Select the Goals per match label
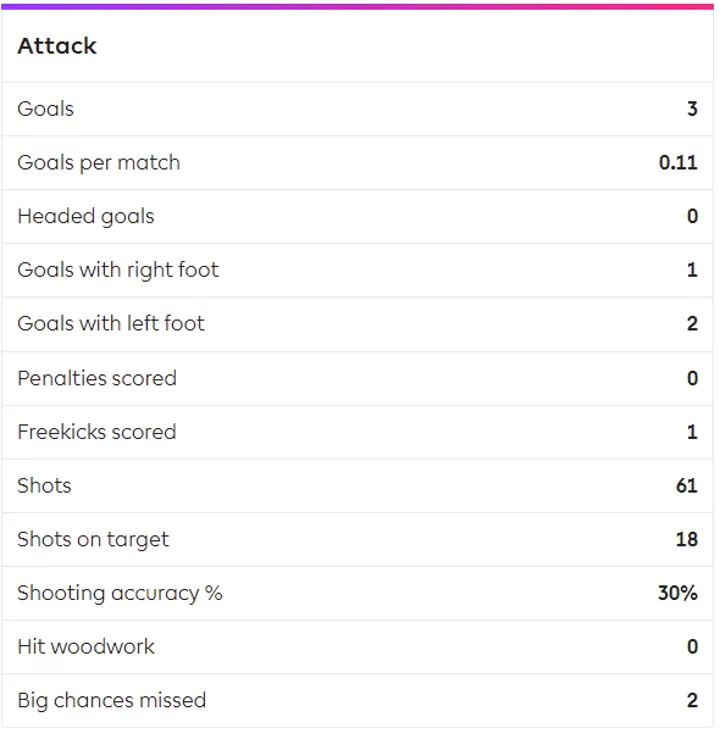This screenshot has height=739, width=720. [99, 163]
